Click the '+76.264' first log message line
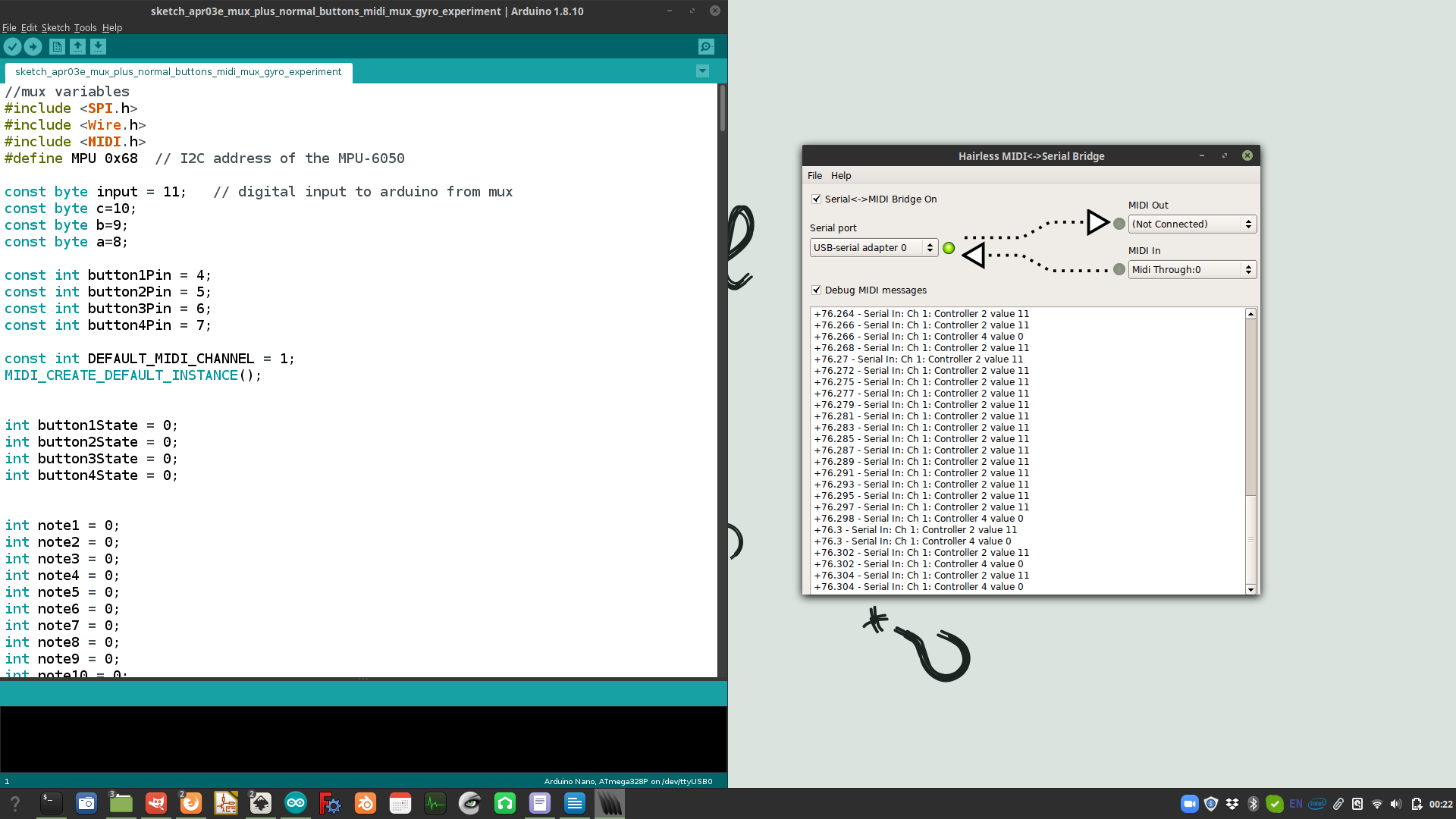This screenshot has height=819, width=1456. point(921,314)
